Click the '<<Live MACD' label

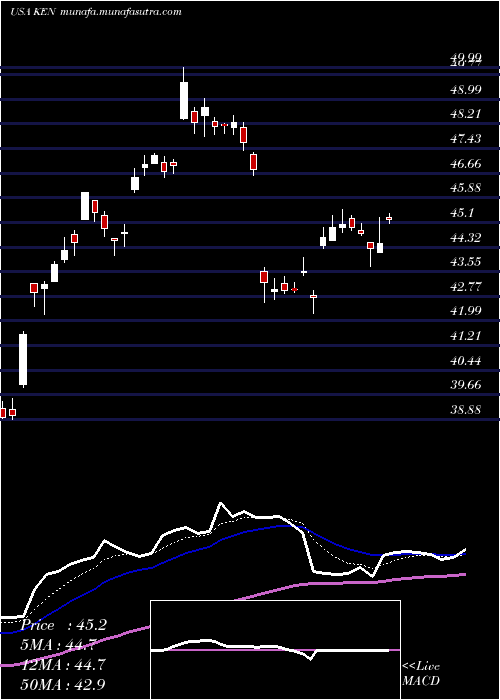click(x=421, y=673)
